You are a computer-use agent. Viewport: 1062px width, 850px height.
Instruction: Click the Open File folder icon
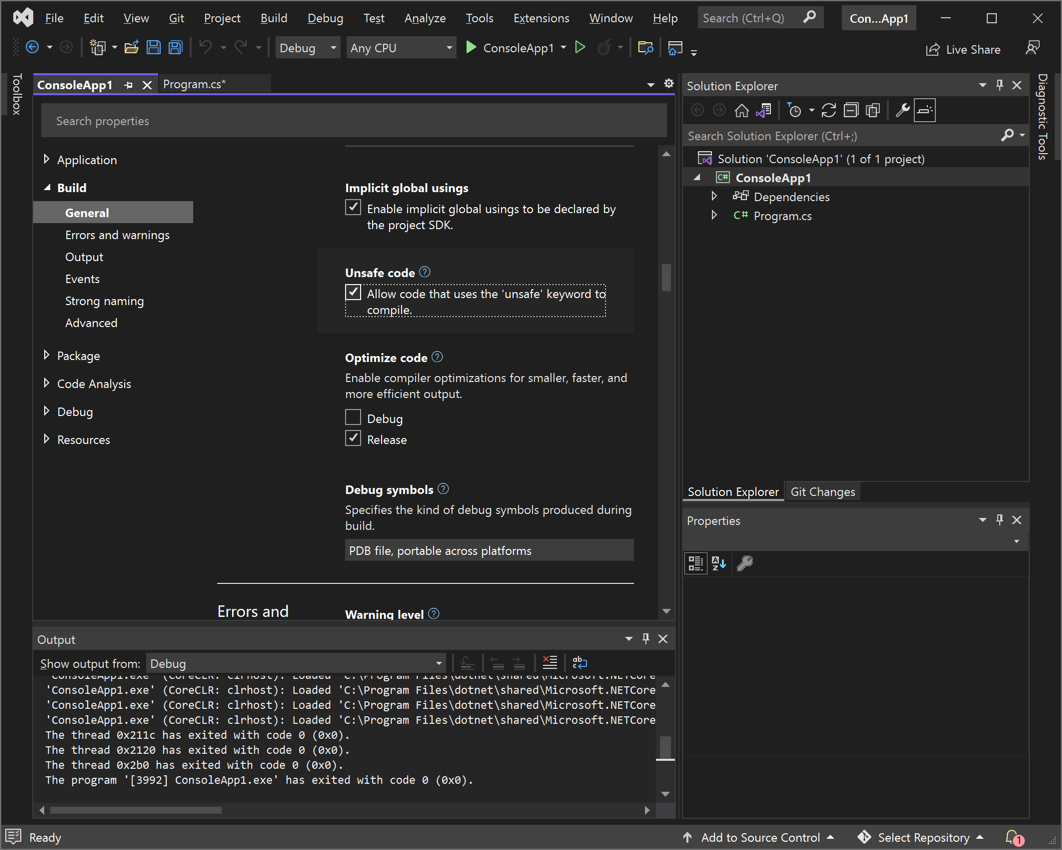pyautogui.click(x=131, y=47)
